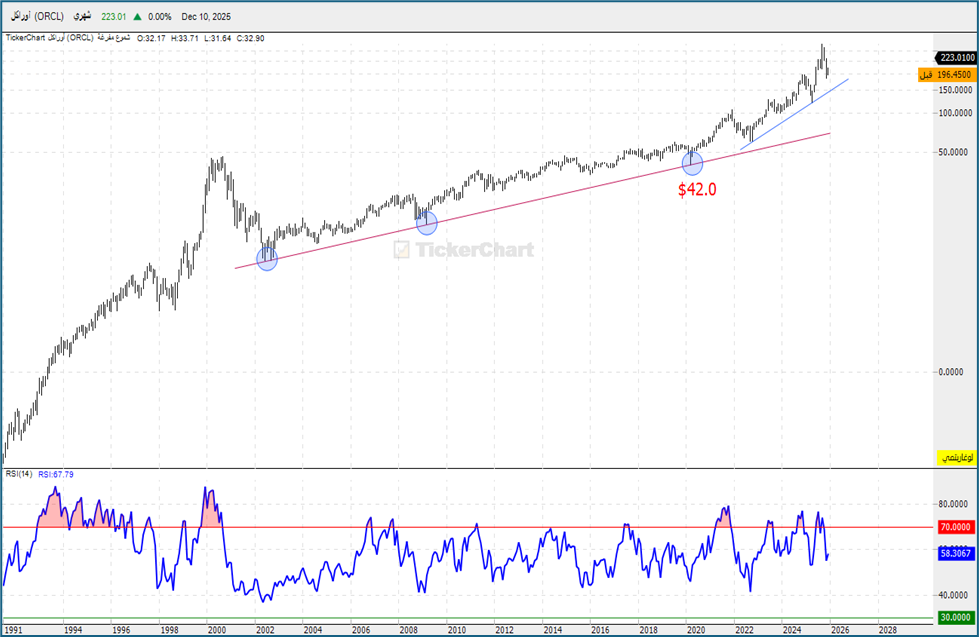Click the orange 196.4500 pre-market price tag

point(947,75)
